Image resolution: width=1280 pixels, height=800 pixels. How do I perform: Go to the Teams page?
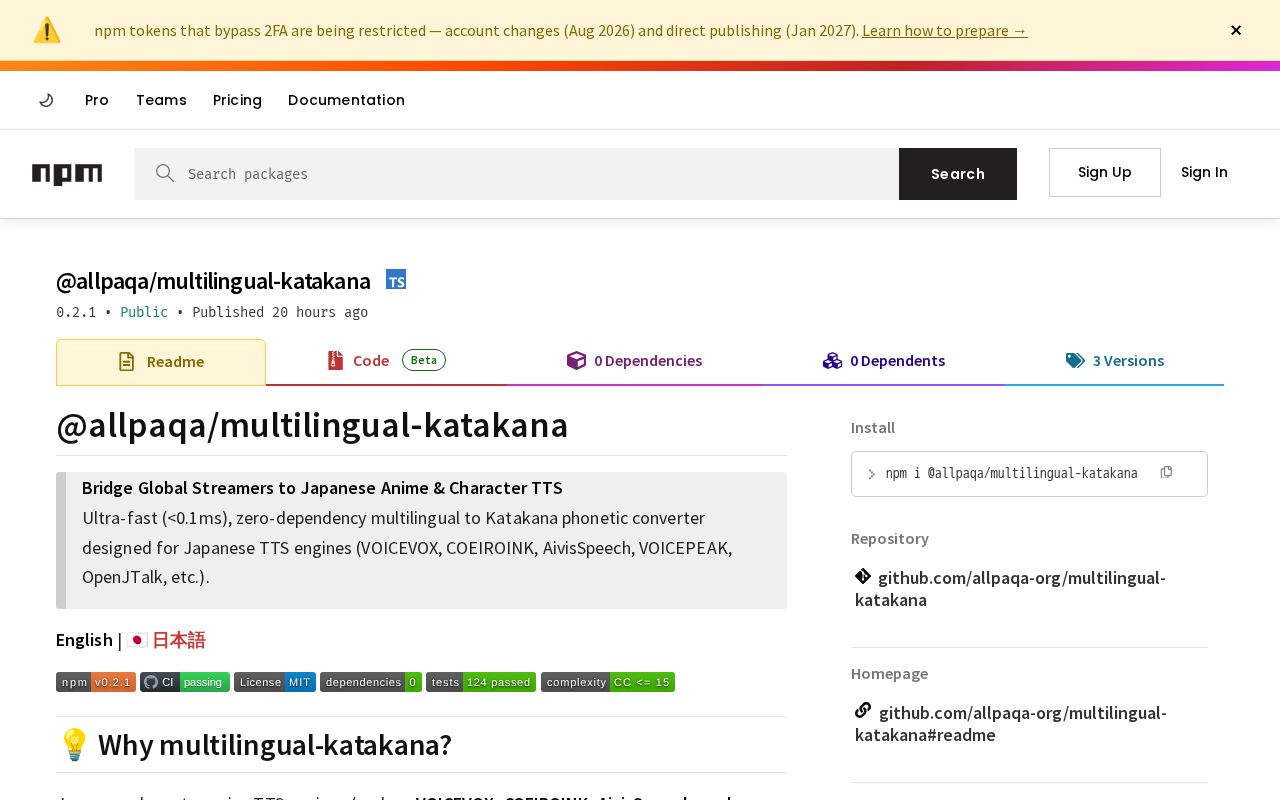point(161,100)
